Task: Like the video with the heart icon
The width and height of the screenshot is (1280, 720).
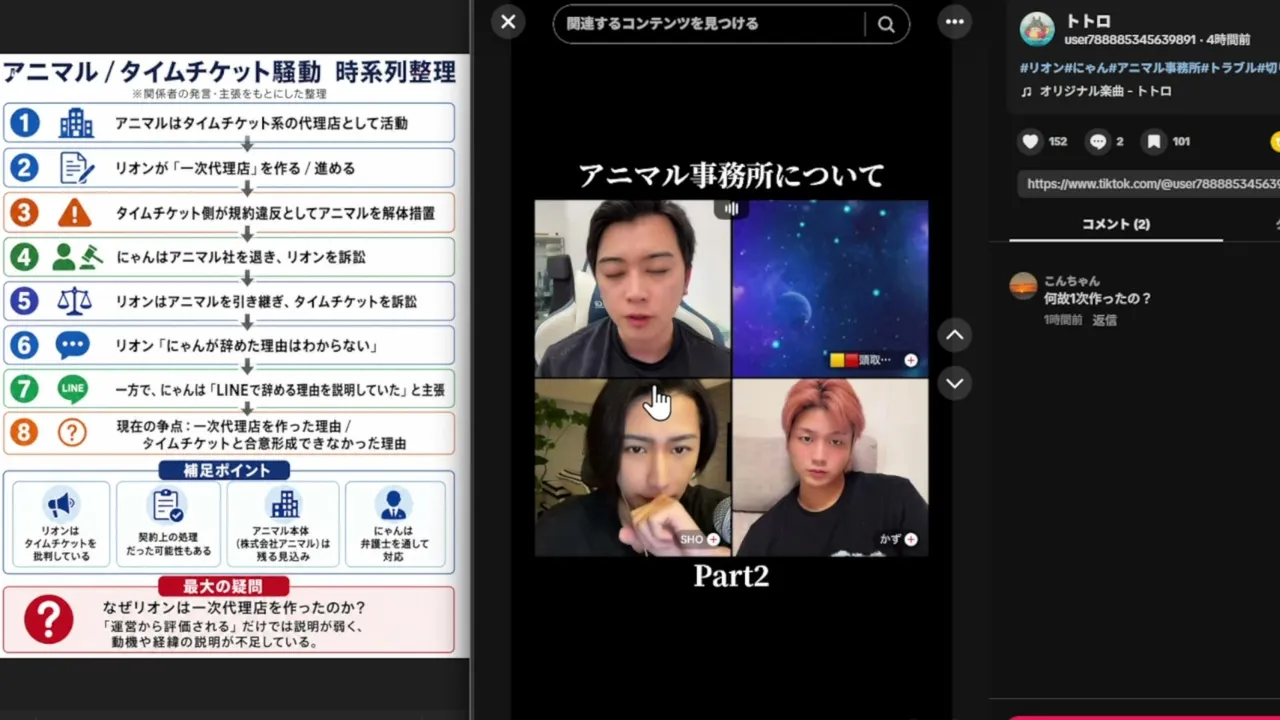Action: (1030, 142)
